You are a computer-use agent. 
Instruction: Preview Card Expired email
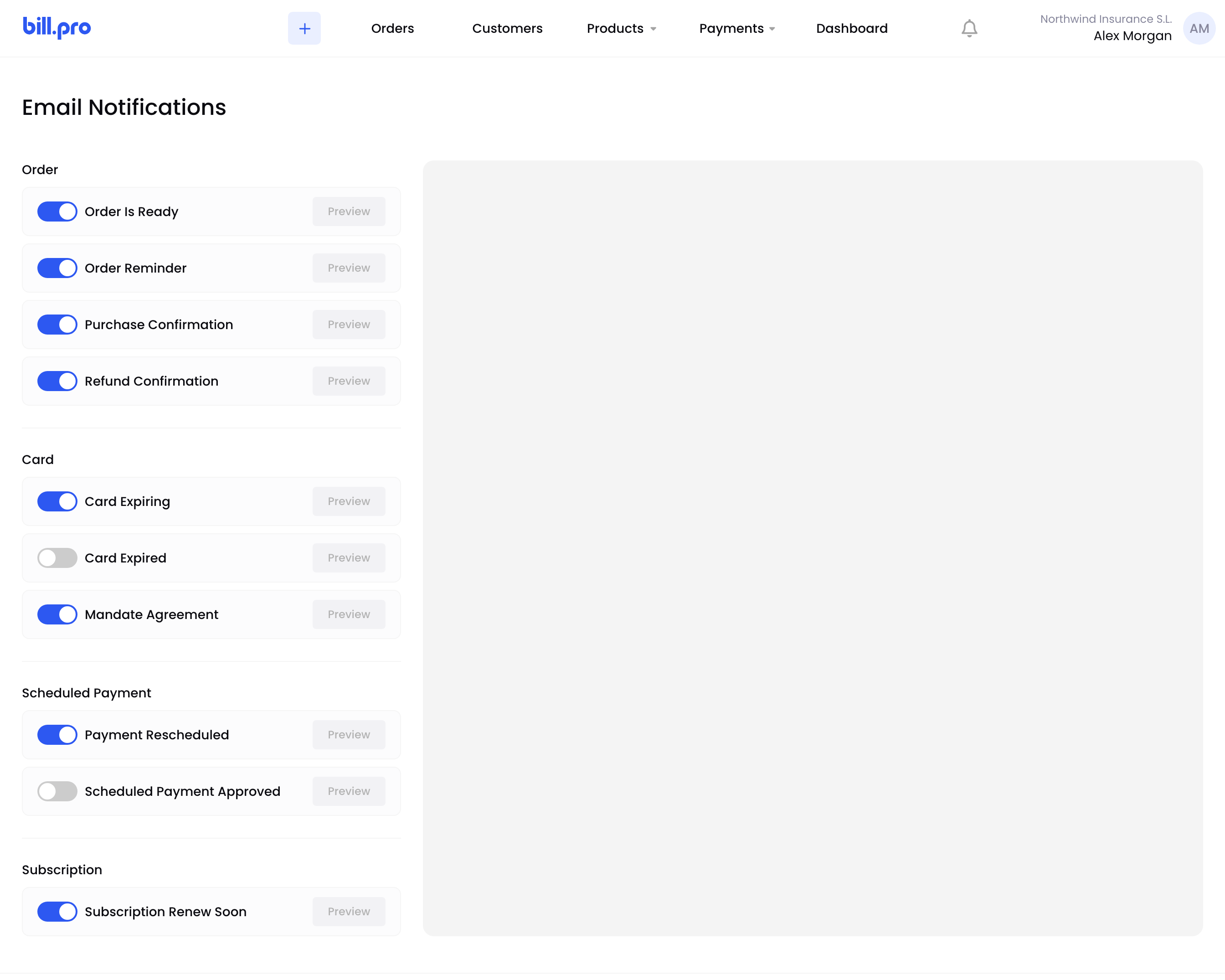click(349, 557)
